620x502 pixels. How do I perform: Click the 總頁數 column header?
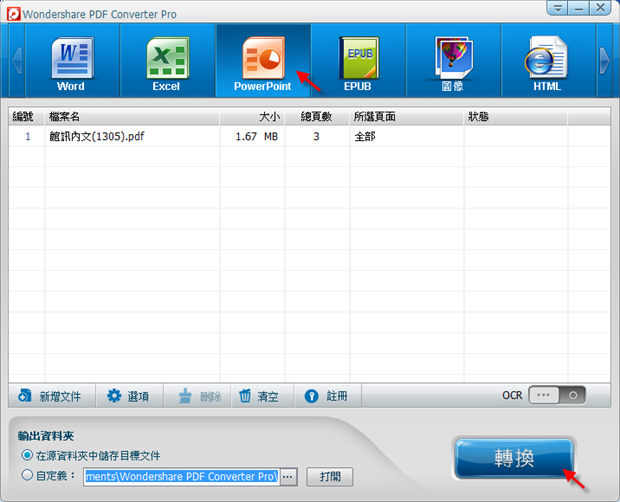(317, 117)
